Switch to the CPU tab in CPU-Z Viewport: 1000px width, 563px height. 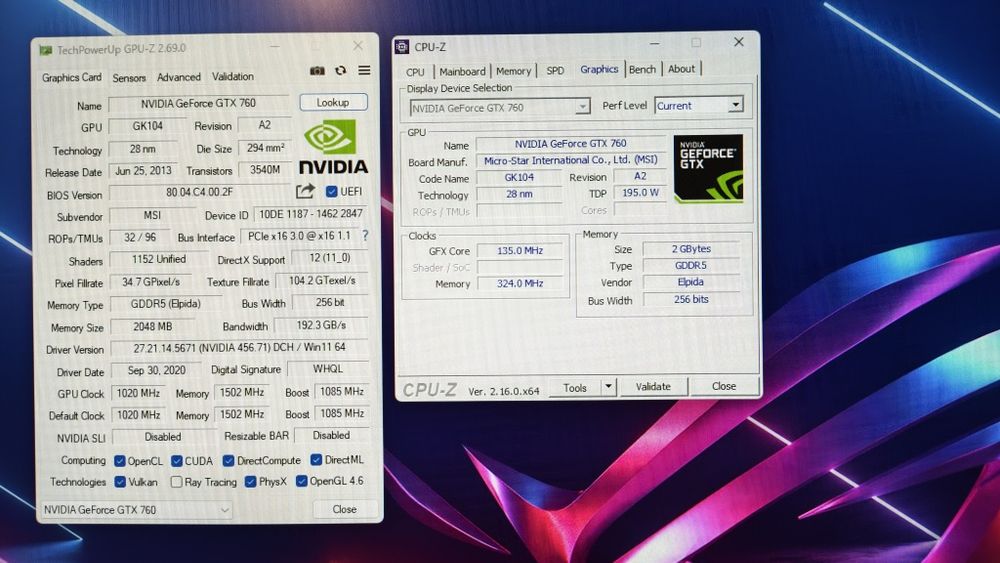tap(415, 72)
